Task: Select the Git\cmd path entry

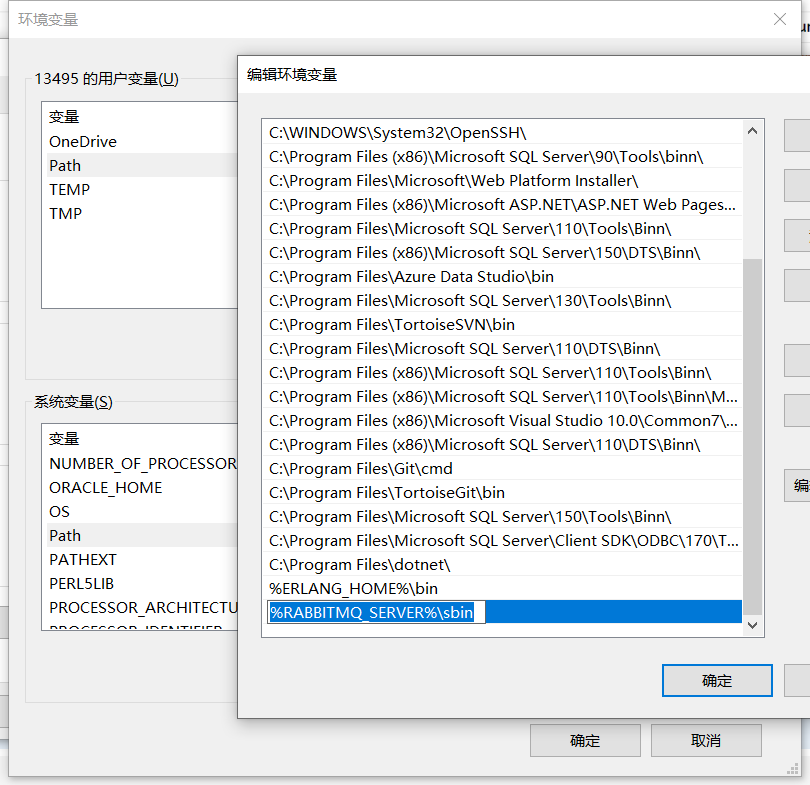Action: click(x=502, y=469)
